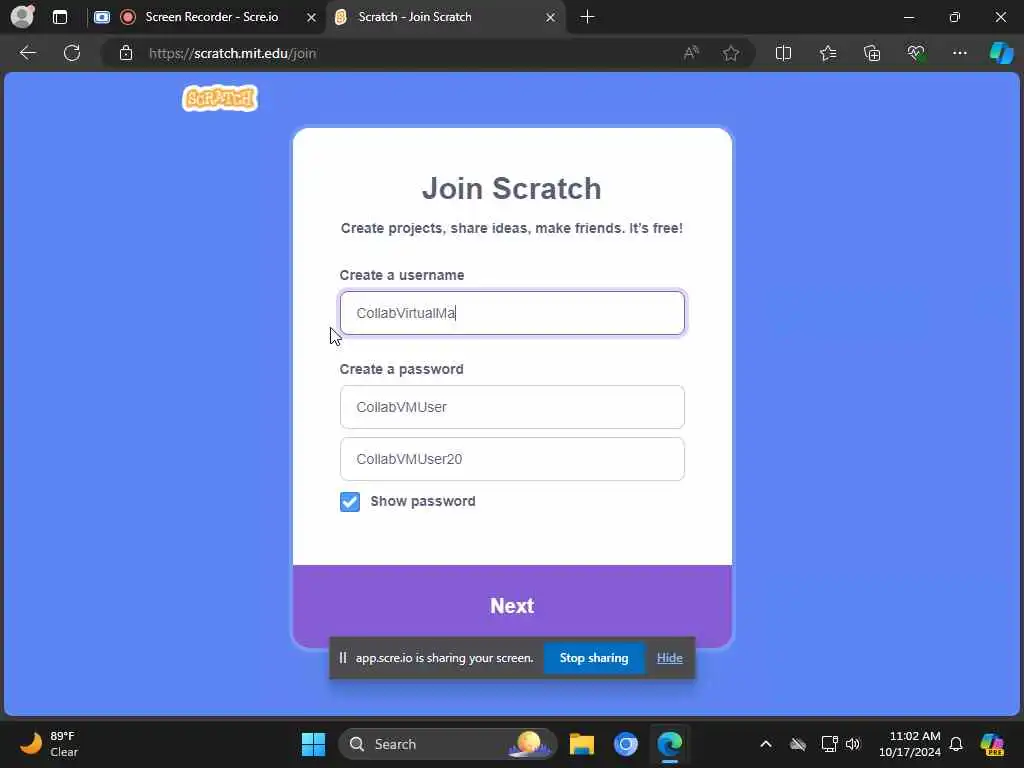Open the Collections icon
This screenshot has height=768, width=1024.
pyautogui.click(x=872, y=53)
